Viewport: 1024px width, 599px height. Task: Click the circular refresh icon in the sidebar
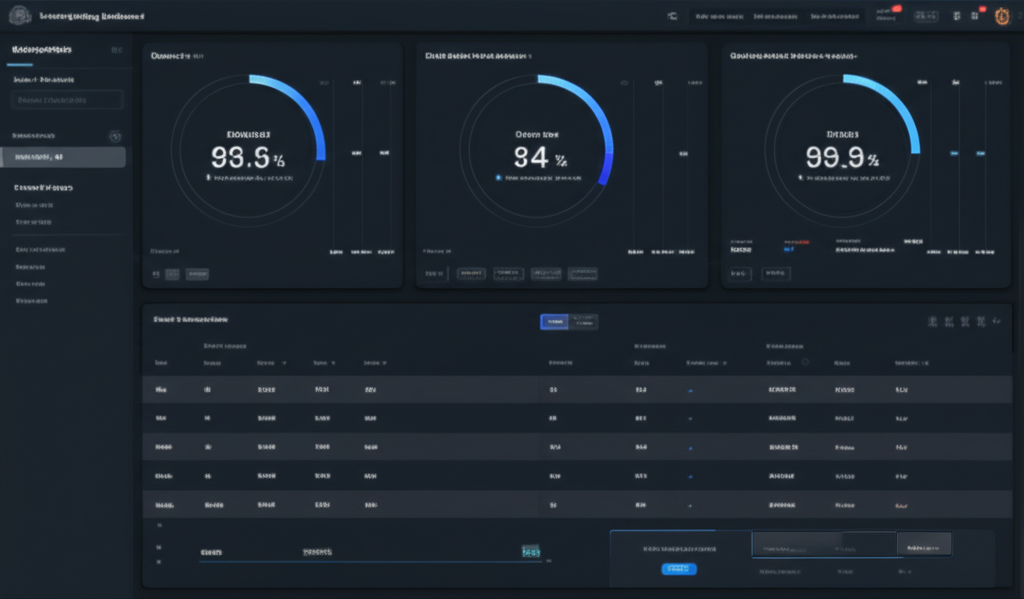click(x=115, y=136)
